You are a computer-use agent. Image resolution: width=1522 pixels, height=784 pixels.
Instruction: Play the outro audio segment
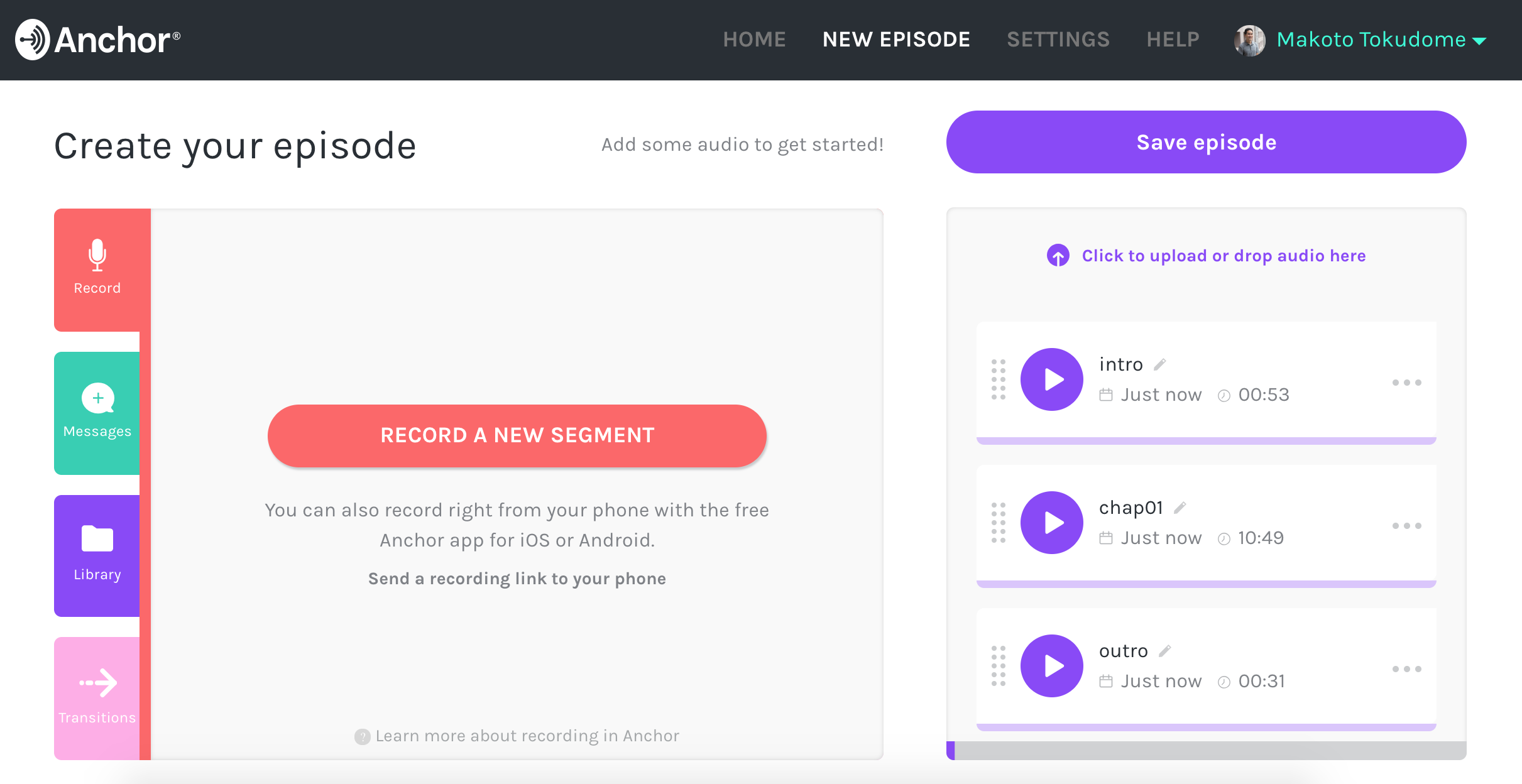click(x=1052, y=666)
